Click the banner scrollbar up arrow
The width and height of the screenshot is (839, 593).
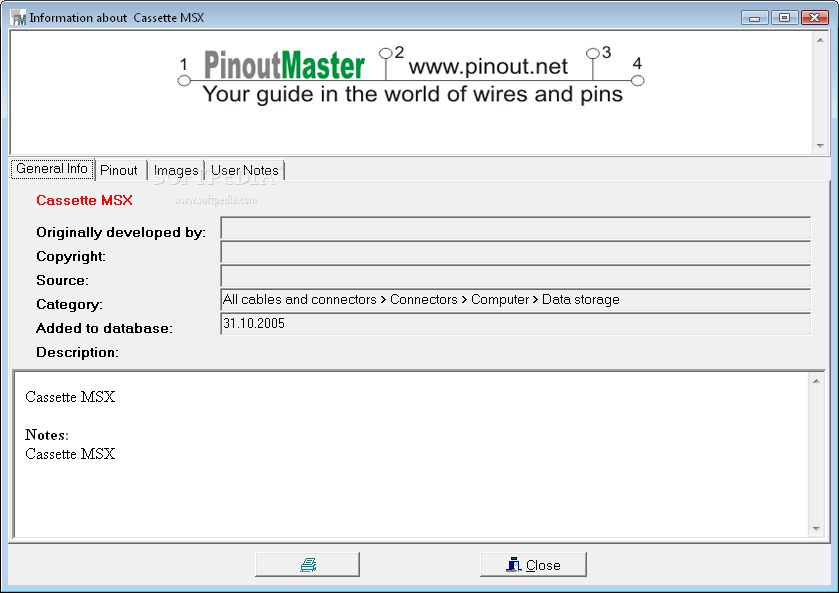[820, 40]
